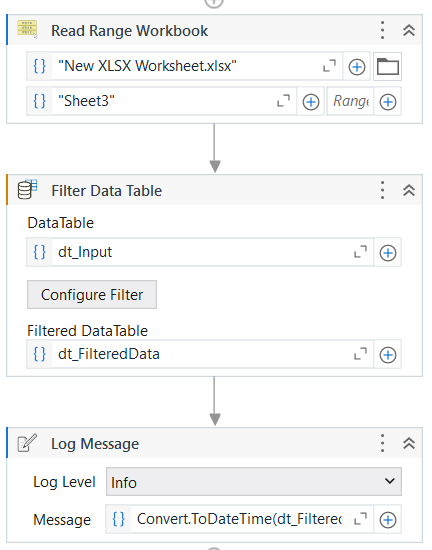Viewport: 432px width, 550px height.
Task: Open expression editor for workbook path field
Action: 329,66
